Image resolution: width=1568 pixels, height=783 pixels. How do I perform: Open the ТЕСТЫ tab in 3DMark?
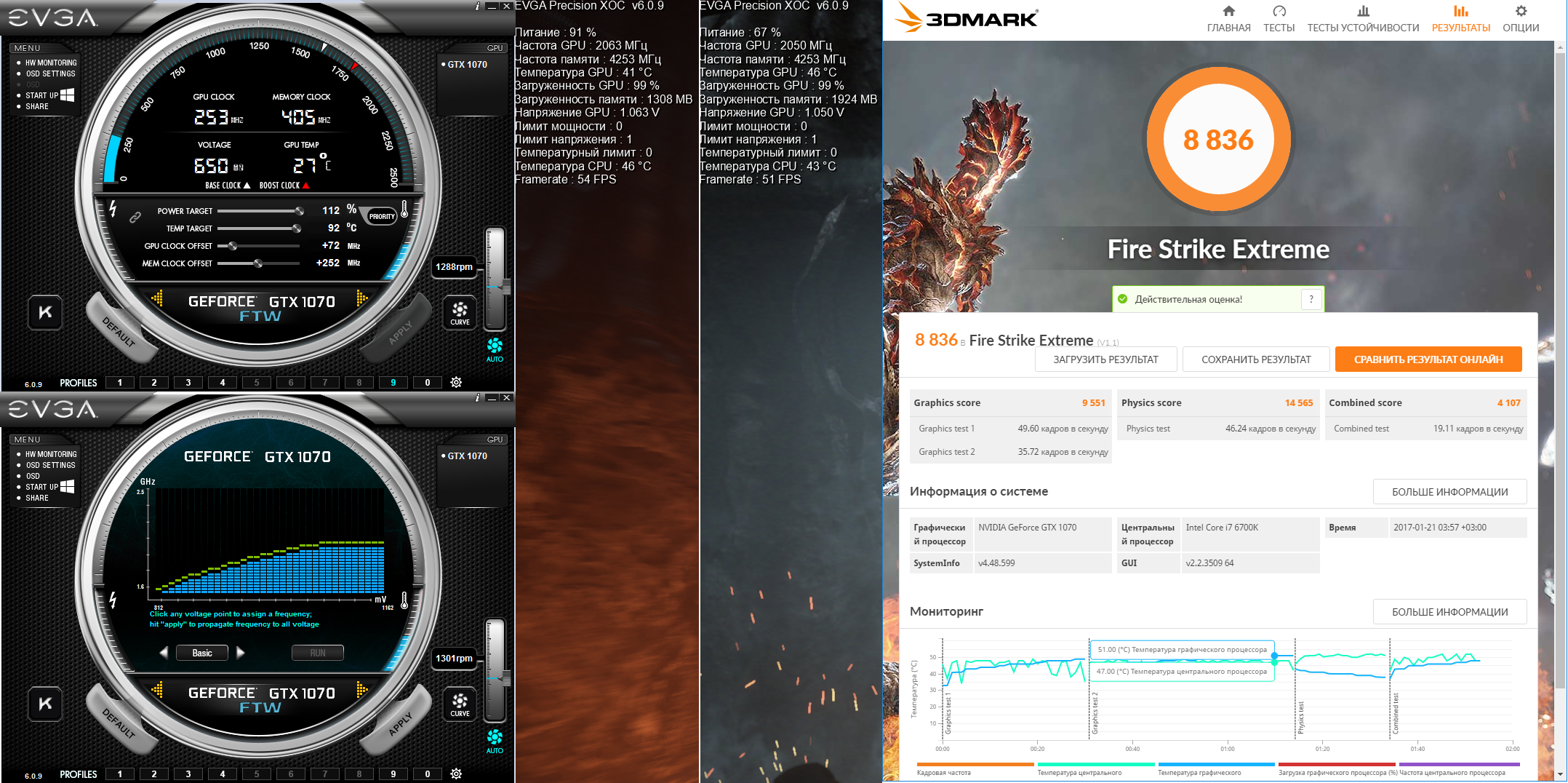click(x=1279, y=19)
